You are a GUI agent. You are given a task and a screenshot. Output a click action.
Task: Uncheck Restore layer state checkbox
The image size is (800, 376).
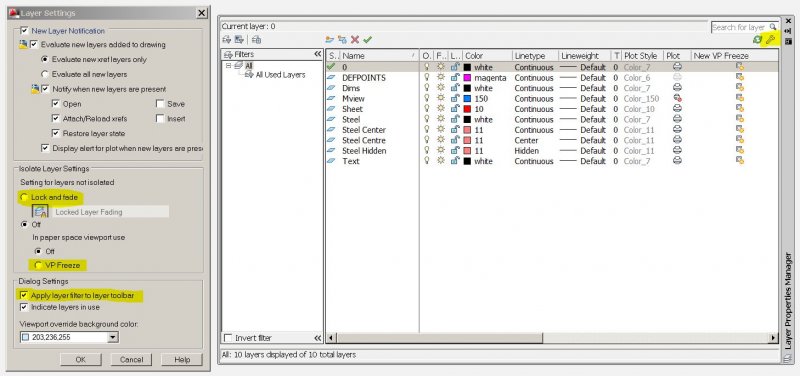[56, 133]
